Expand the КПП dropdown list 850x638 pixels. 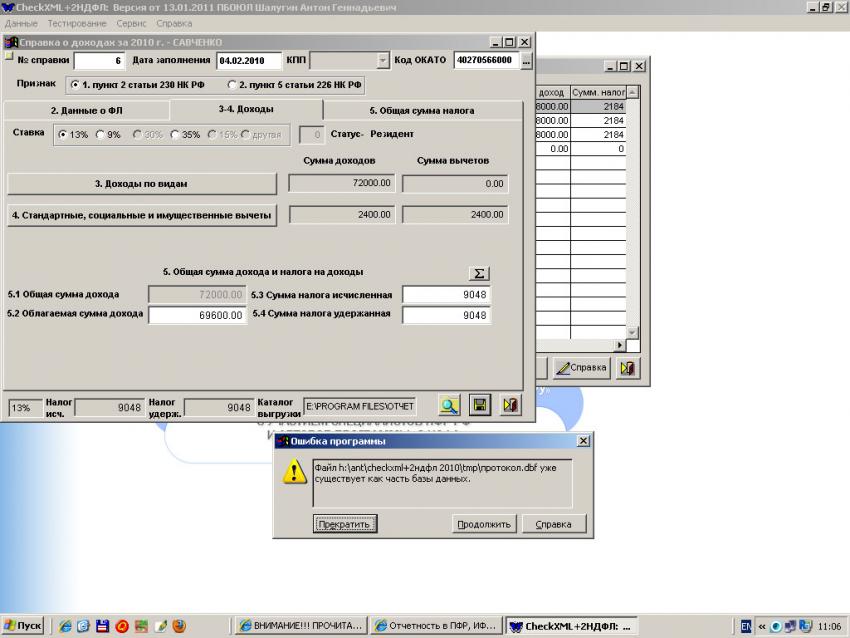coord(382,60)
